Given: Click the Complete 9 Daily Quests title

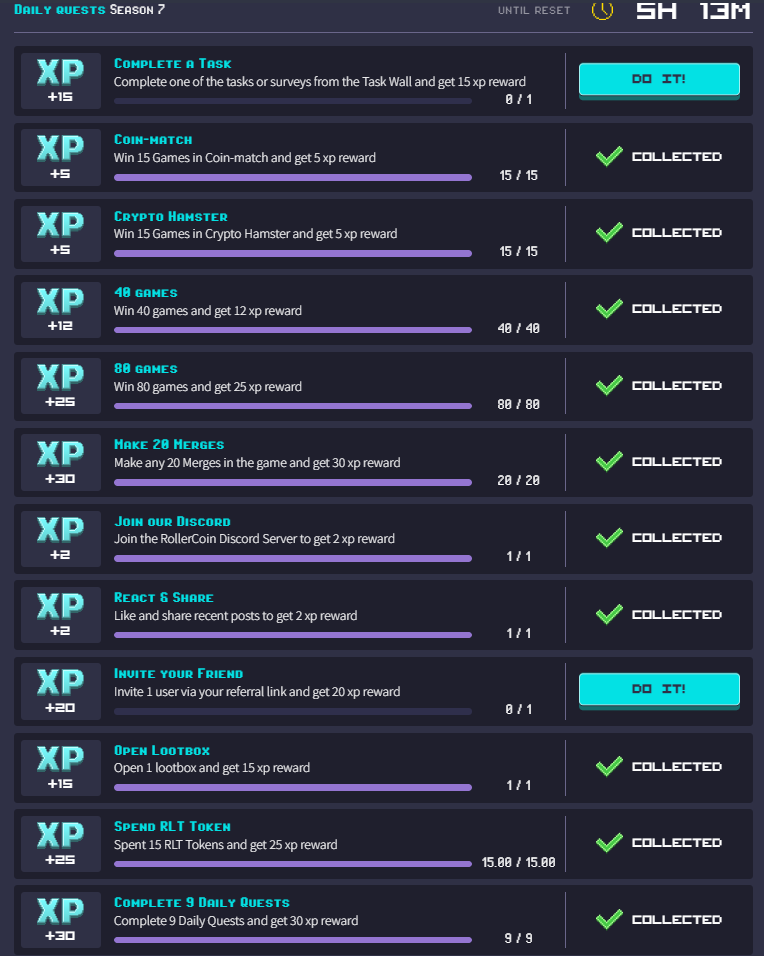Looking at the screenshot, I should point(201,902).
